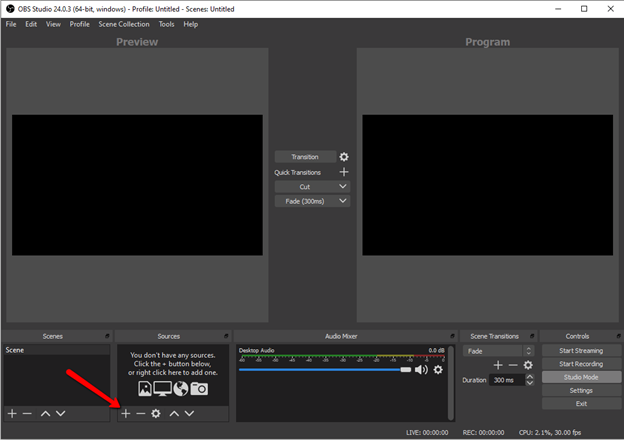Undock the Scene Transitions panel float icon
This screenshot has height=440, width=624.
coord(532,336)
